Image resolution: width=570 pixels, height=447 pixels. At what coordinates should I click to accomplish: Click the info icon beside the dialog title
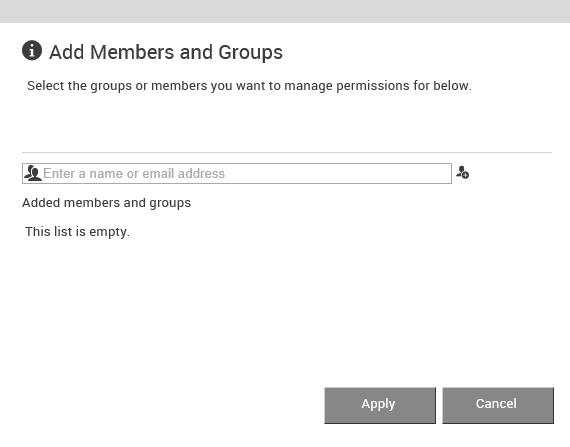point(32,50)
